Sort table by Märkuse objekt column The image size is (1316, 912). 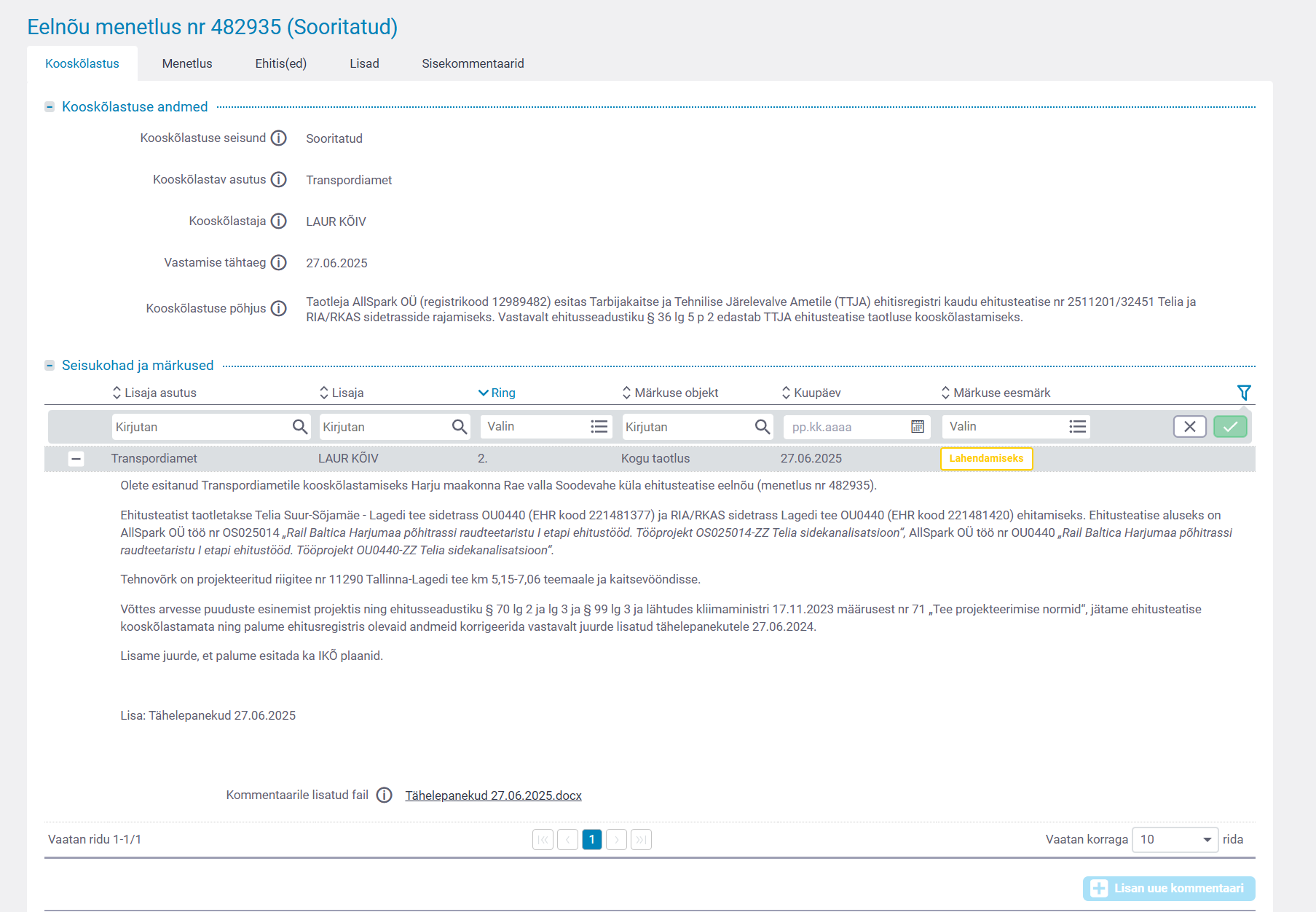tap(670, 393)
